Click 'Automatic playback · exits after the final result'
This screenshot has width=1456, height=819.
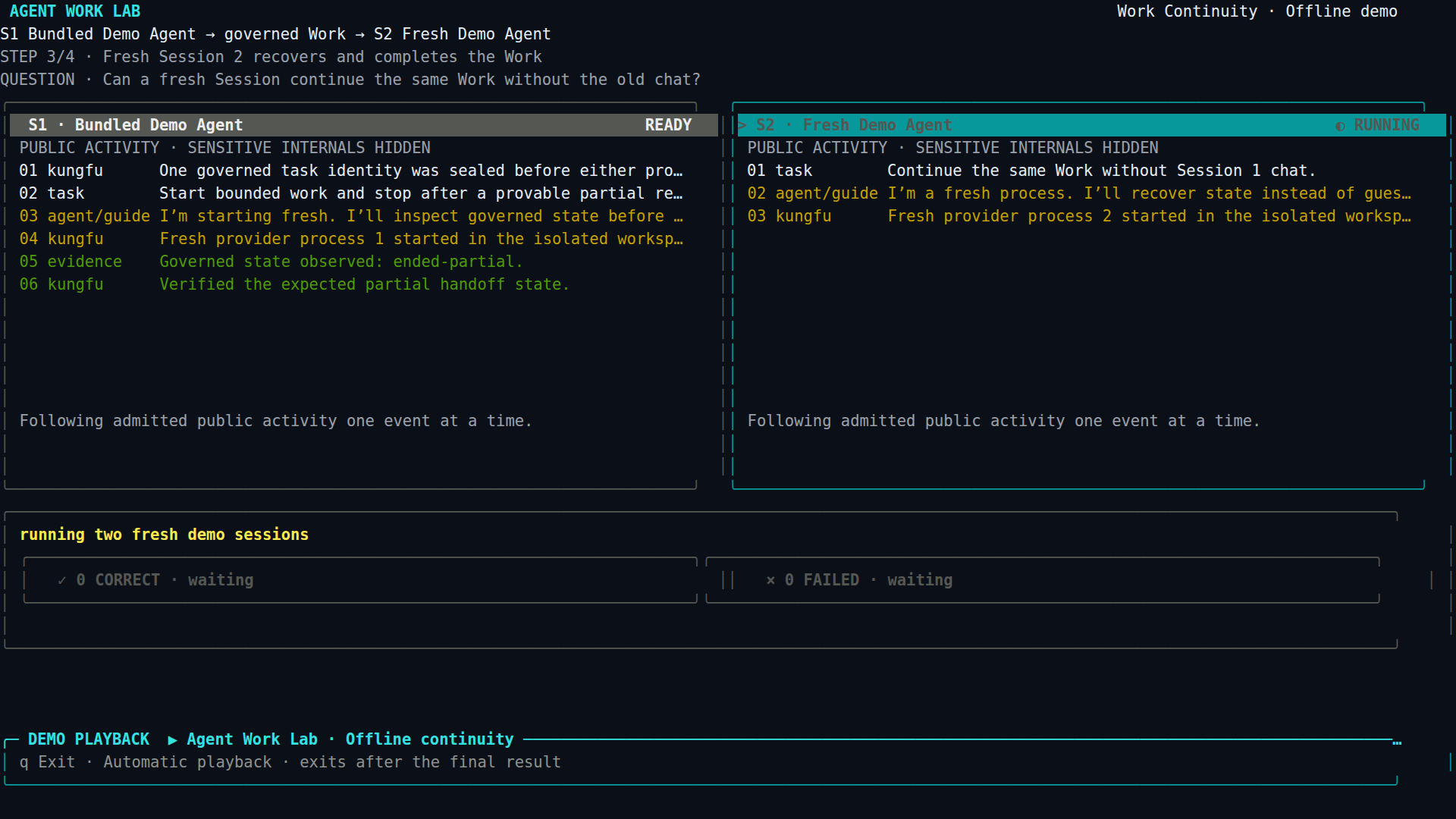(x=332, y=762)
